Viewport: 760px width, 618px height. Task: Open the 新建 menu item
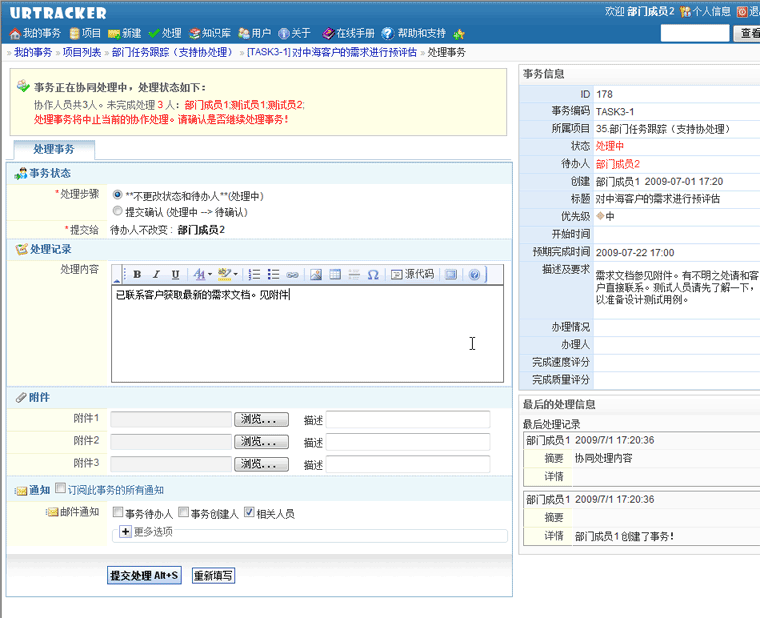tap(125, 33)
